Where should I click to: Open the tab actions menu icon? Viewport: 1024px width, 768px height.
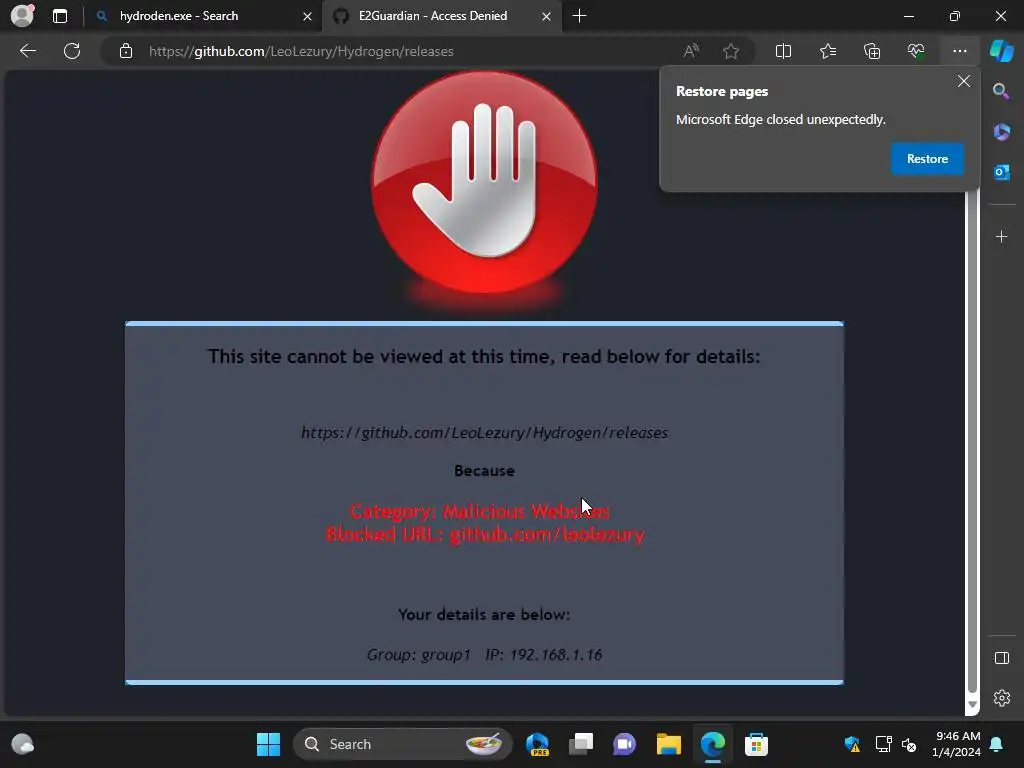click(x=60, y=16)
